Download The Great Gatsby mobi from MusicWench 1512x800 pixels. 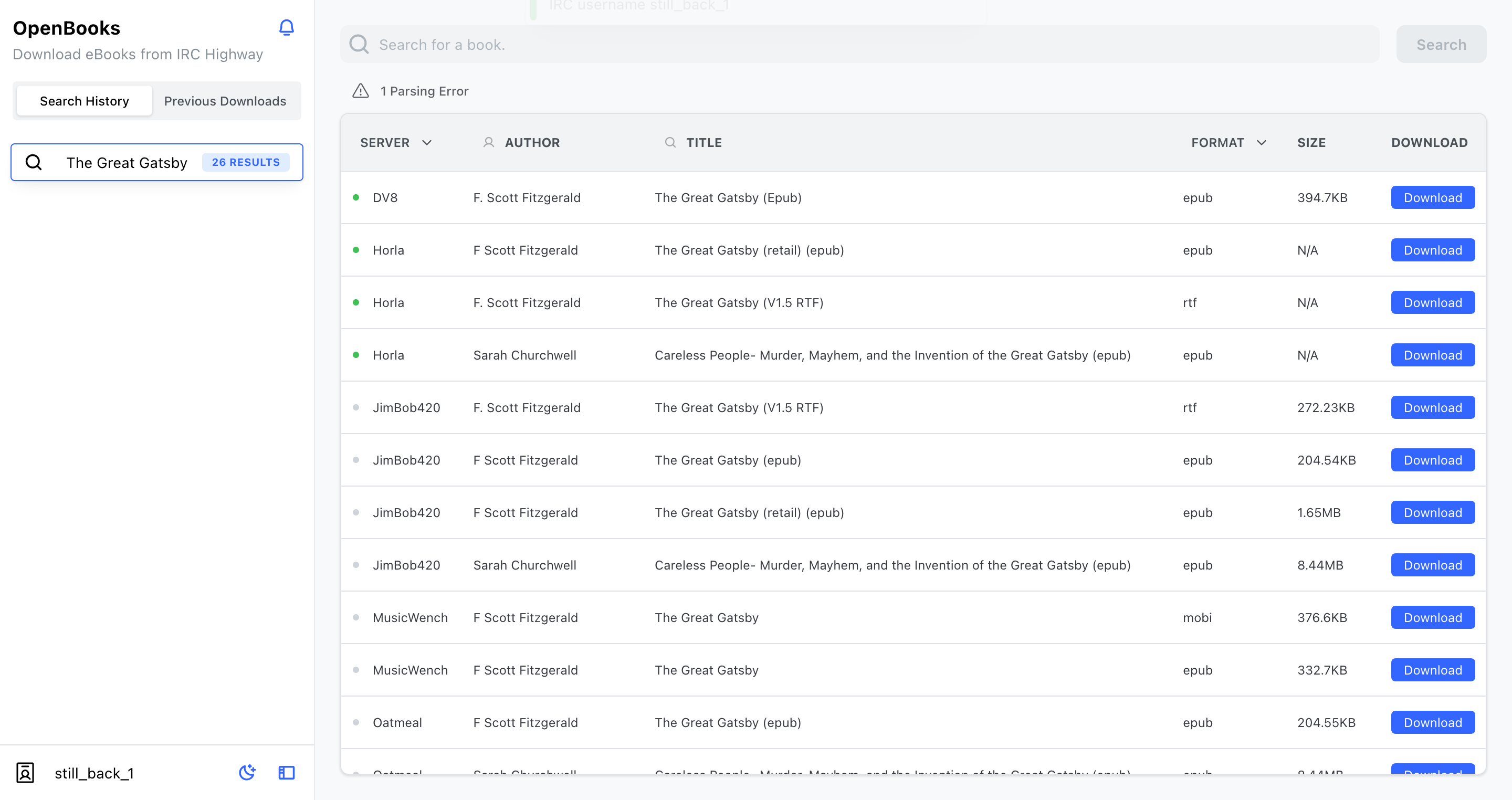pyautogui.click(x=1432, y=617)
